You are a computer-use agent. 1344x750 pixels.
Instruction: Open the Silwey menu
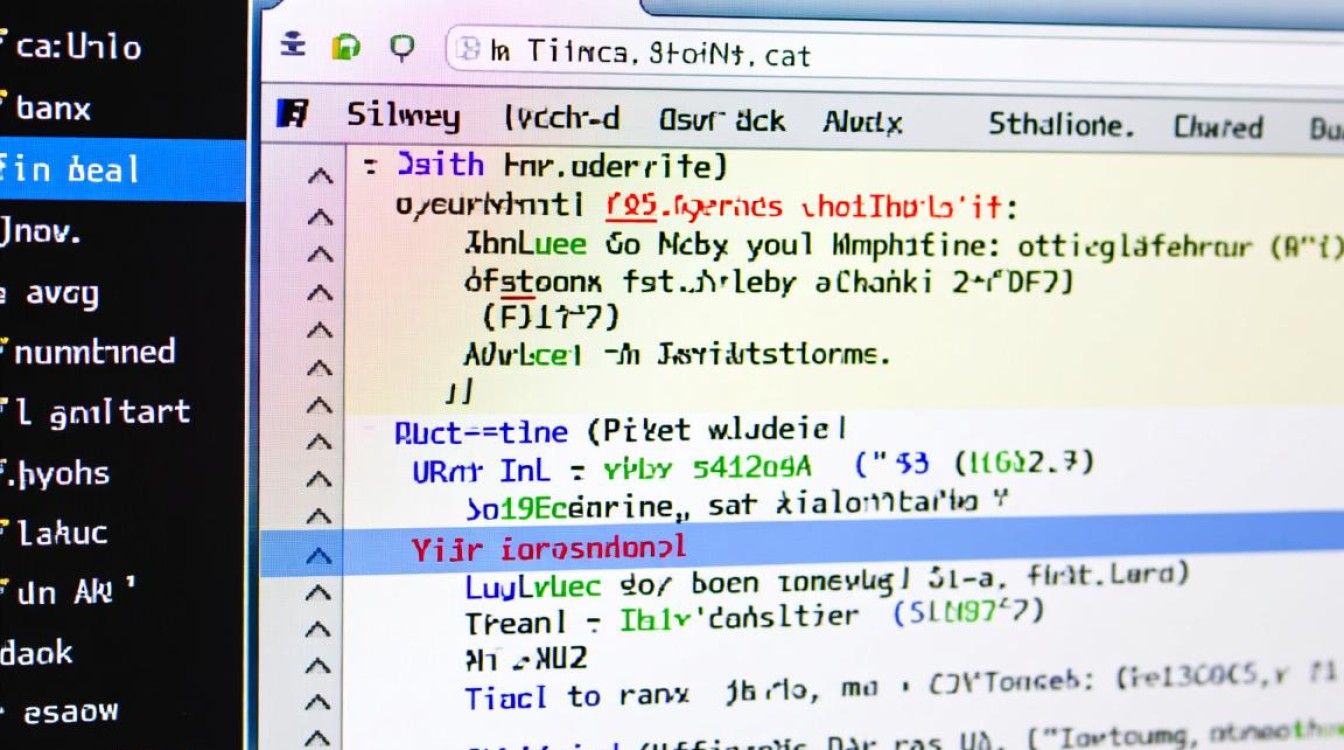coord(404,118)
